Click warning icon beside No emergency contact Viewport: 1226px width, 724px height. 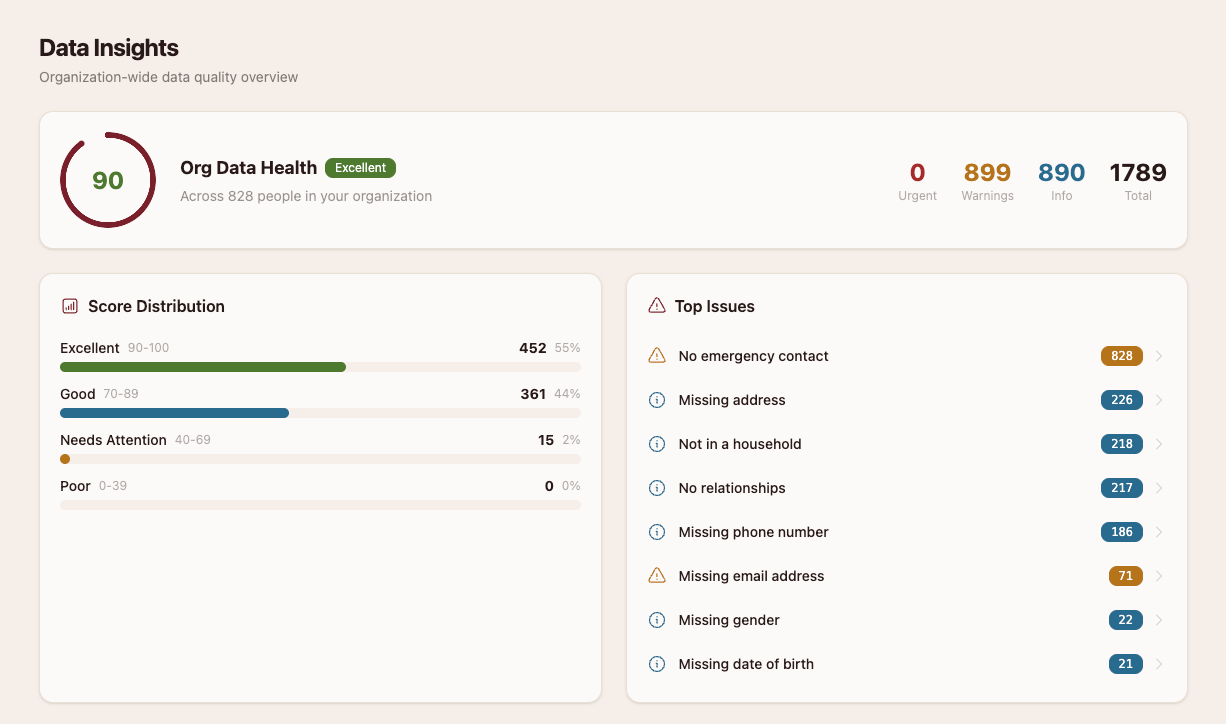[657, 356]
